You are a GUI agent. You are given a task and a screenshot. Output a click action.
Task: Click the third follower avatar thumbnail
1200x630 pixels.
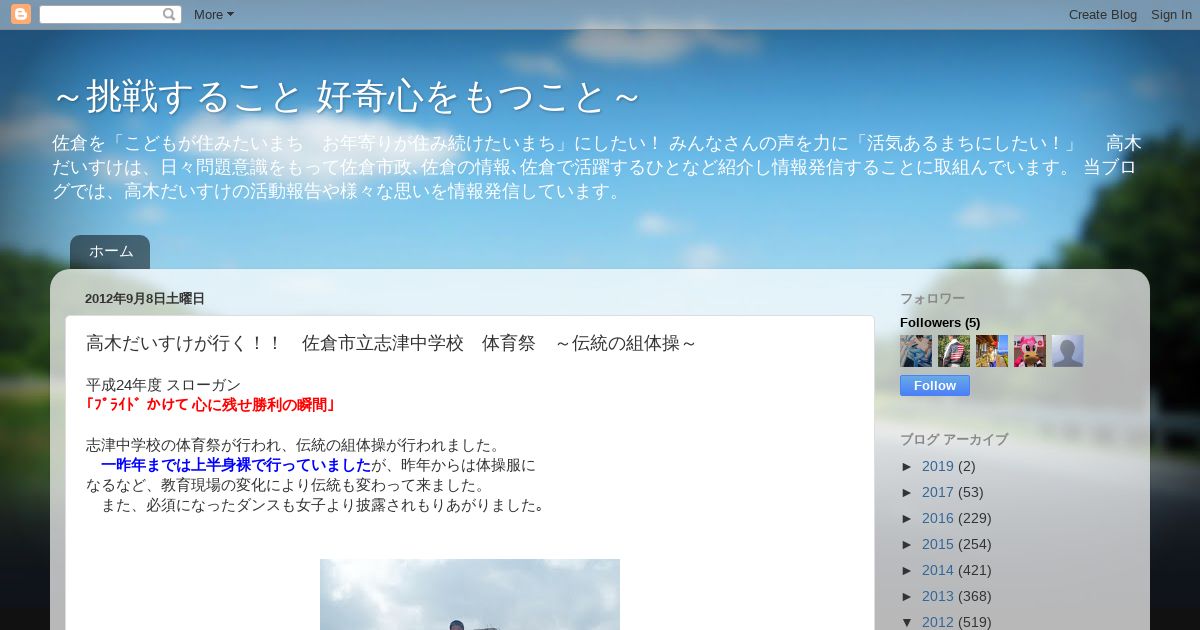pyautogui.click(x=992, y=351)
